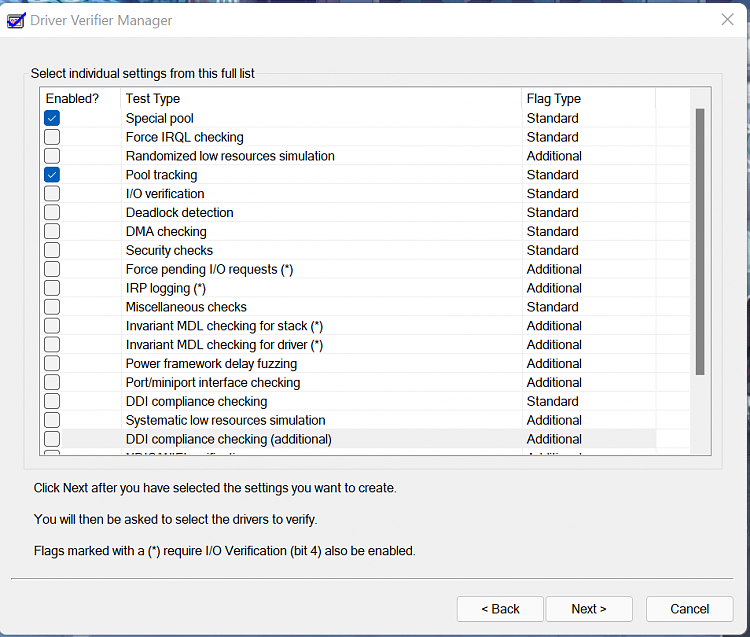Uncheck the Special pool checkbox
This screenshot has width=750, height=637.
coord(52,118)
